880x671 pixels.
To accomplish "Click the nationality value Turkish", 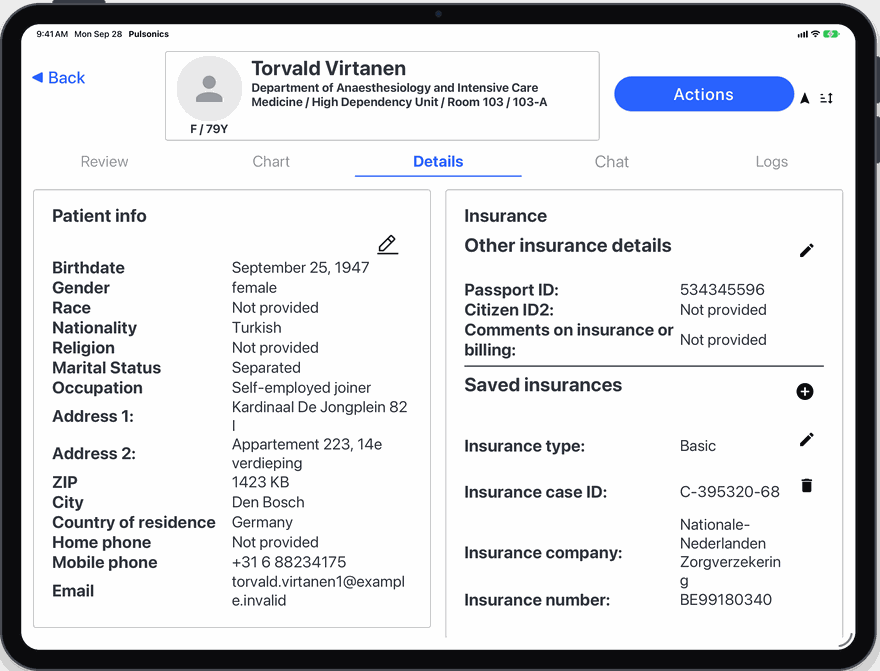I will coord(256,328).
